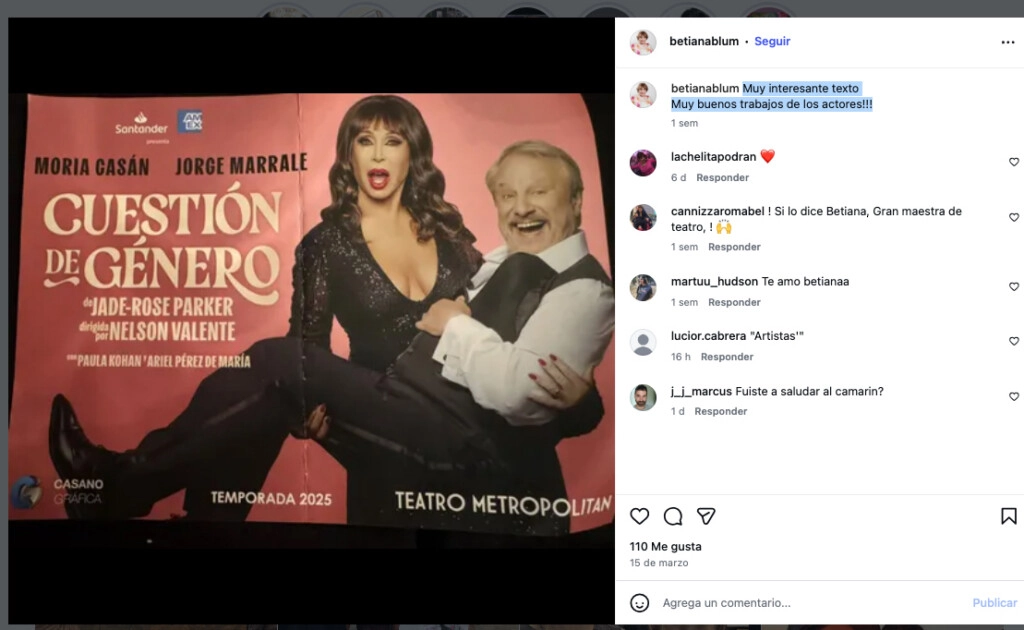Toggle like on lachelitapodran's comment
This screenshot has height=630, width=1024.
[1015, 162]
